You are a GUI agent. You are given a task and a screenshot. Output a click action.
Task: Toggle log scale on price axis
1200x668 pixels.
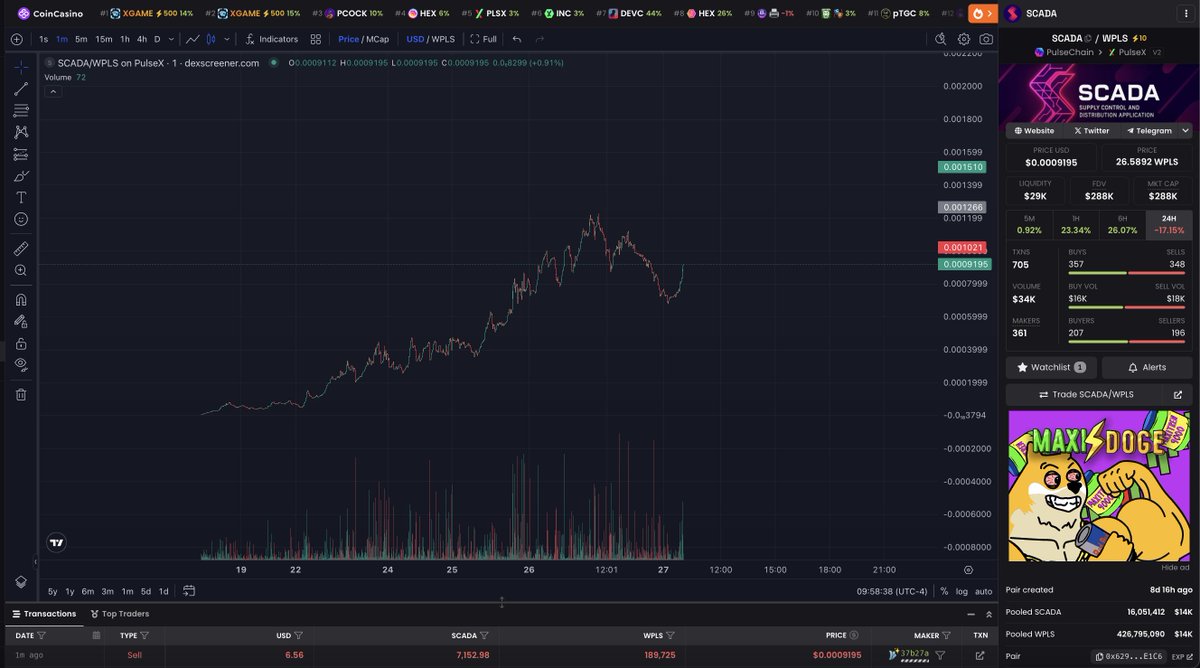(x=962, y=591)
